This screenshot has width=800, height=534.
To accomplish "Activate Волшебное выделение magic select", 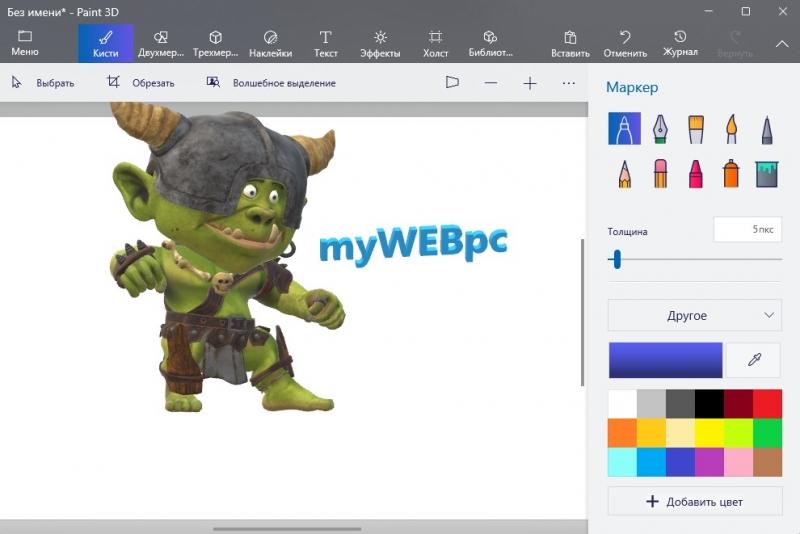I will [271, 83].
